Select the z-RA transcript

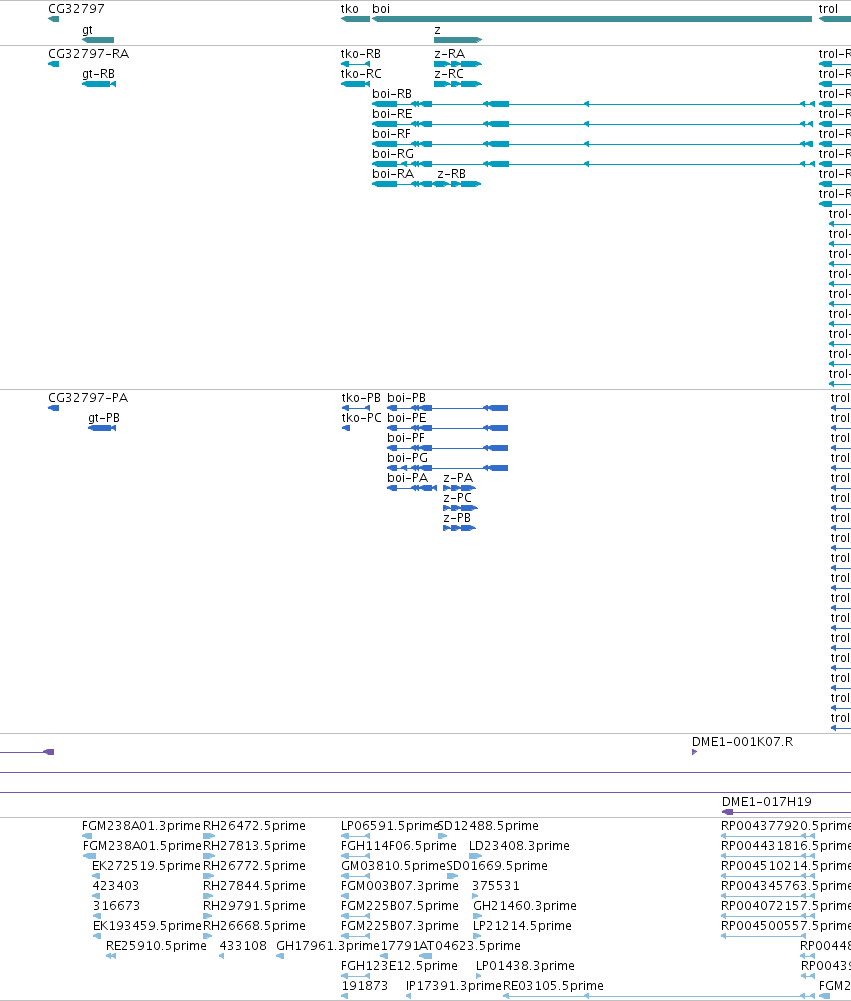tap(458, 64)
